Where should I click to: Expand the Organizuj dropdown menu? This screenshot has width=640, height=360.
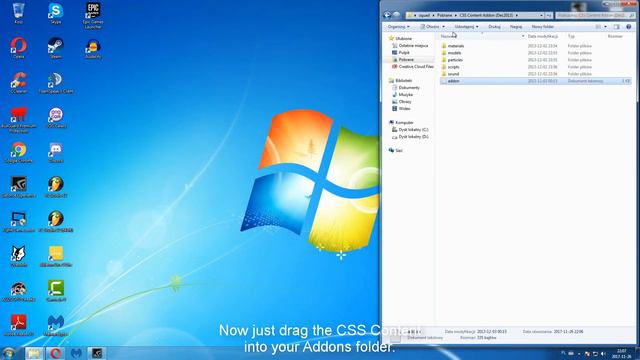(398, 27)
